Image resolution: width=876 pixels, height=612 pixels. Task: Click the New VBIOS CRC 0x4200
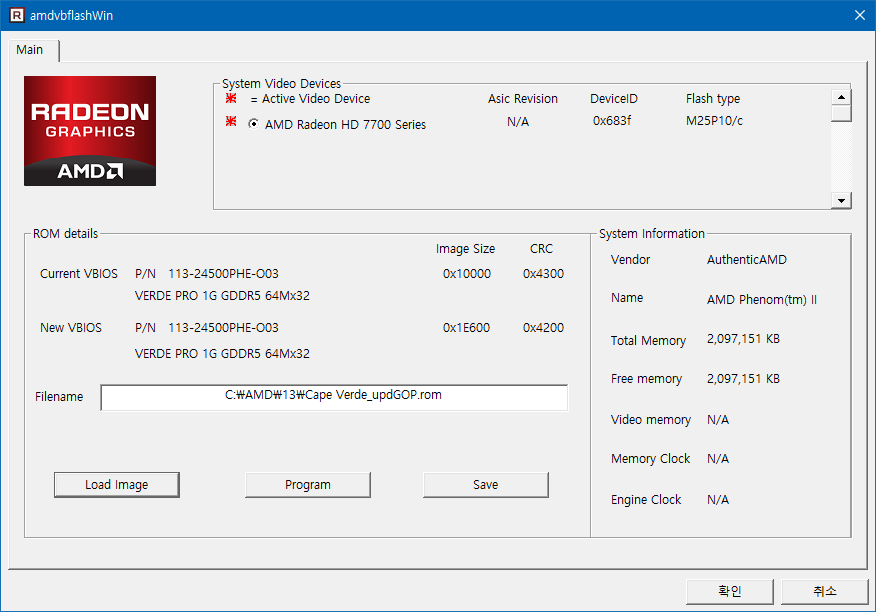click(543, 328)
